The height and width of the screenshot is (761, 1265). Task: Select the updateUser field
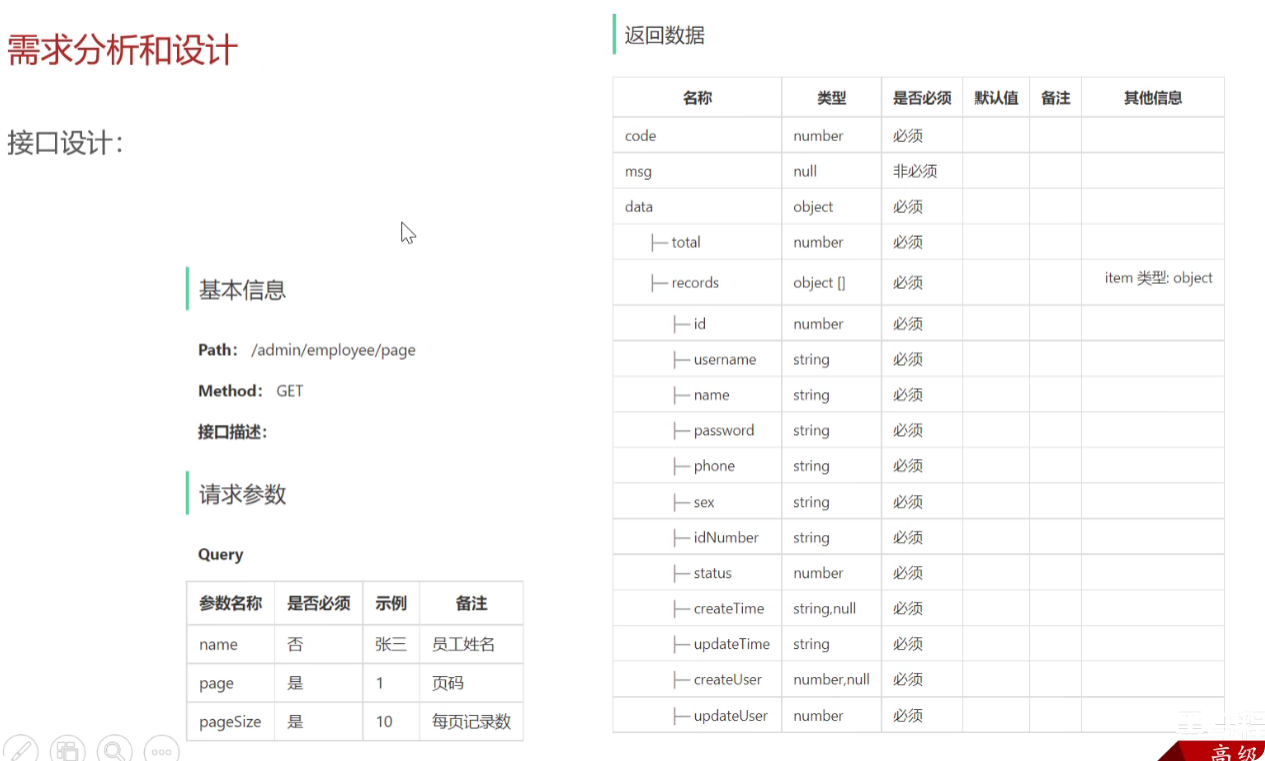click(731, 716)
